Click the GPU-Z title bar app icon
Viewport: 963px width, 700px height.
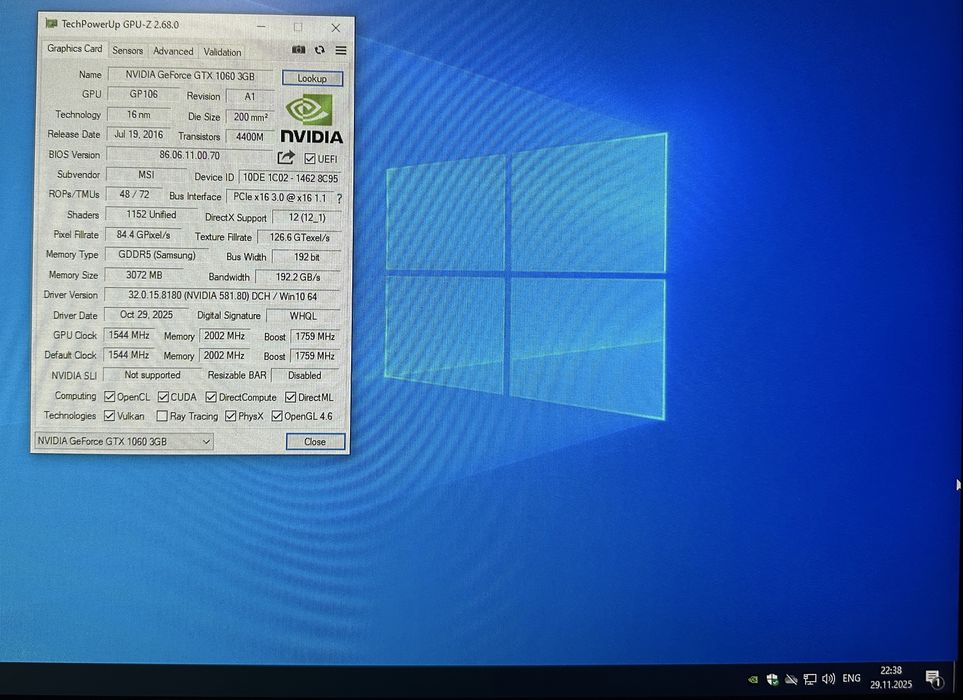(52, 24)
